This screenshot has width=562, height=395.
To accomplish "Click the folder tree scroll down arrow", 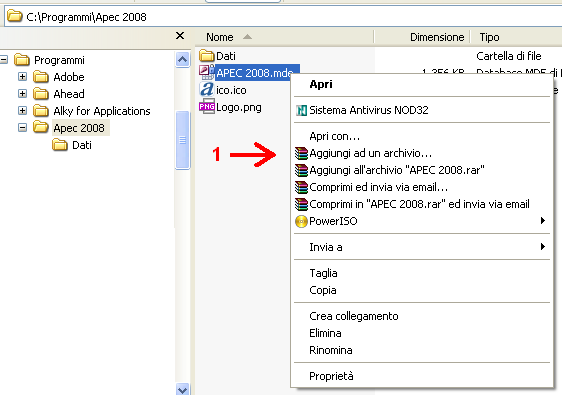I will (182, 389).
